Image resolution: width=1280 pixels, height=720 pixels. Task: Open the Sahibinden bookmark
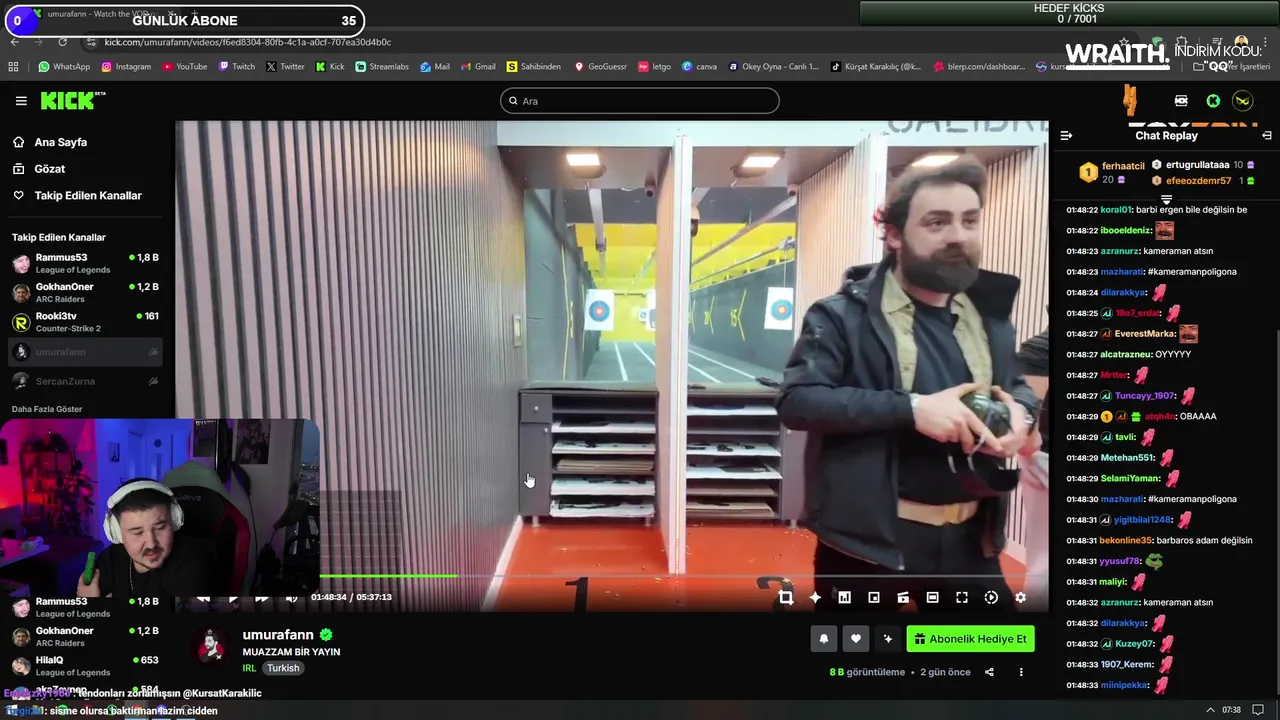[x=534, y=67]
